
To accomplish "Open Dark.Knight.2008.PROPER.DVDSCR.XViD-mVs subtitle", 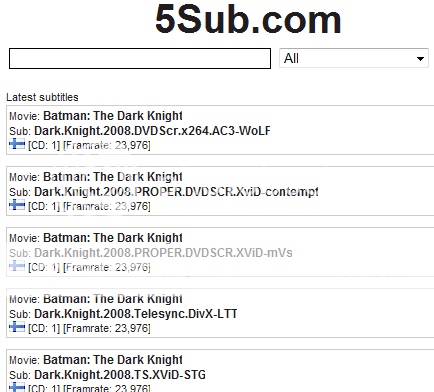I will (x=163, y=253).
